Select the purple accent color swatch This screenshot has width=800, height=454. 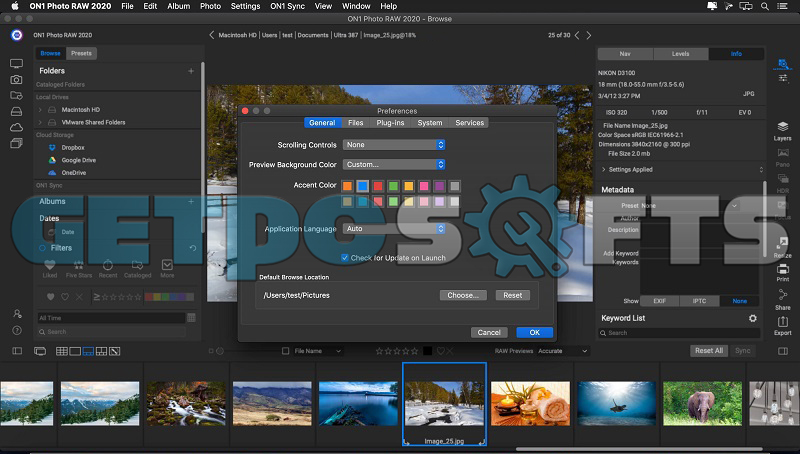click(x=439, y=186)
